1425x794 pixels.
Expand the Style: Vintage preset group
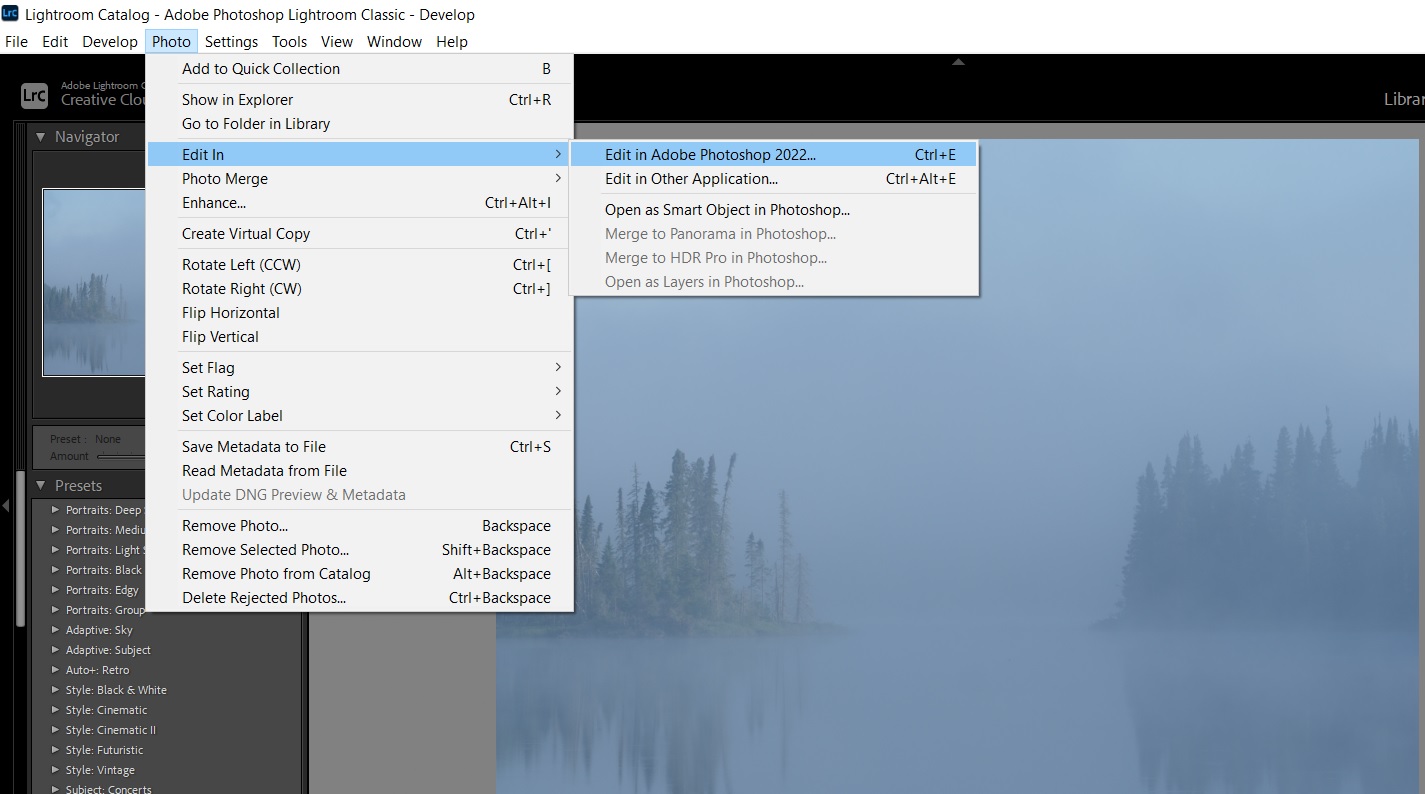[x=54, y=770]
